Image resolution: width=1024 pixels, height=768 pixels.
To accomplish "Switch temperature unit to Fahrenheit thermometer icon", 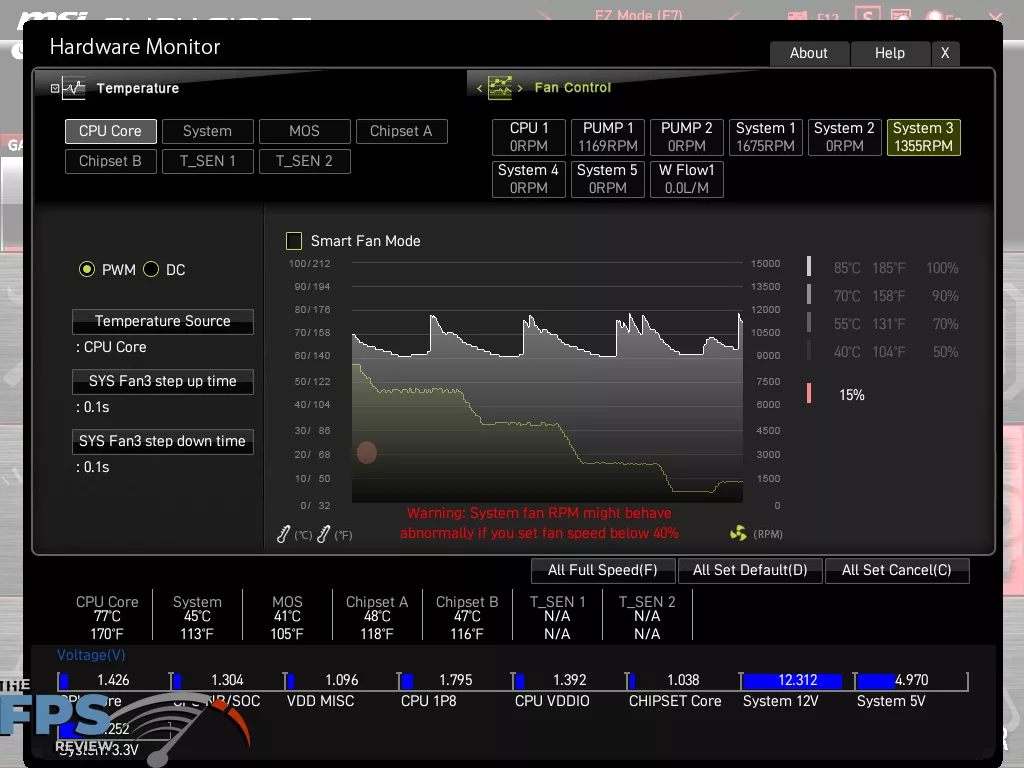I will (x=323, y=534).
